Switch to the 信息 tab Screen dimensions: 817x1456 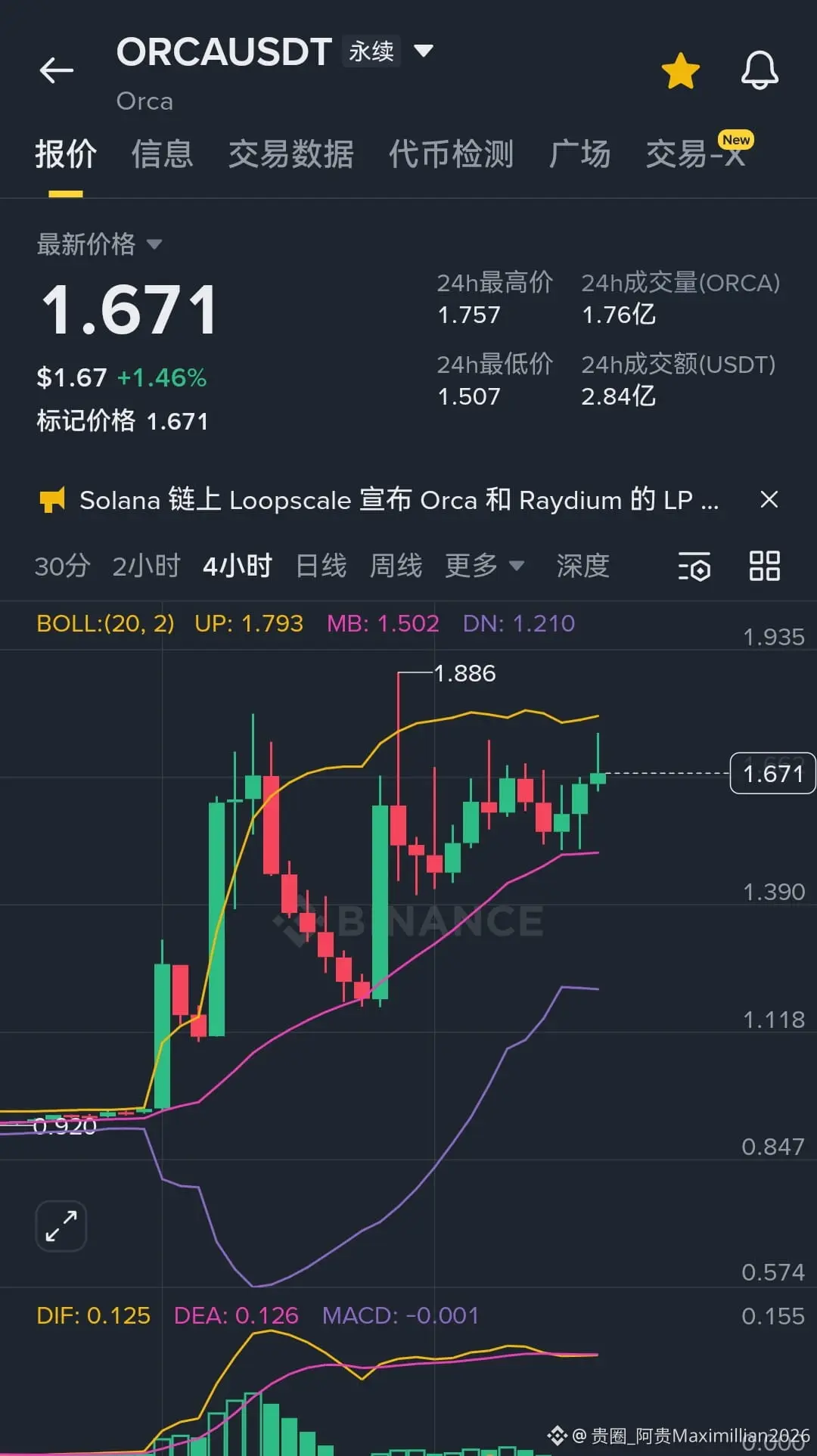[162, 154]
